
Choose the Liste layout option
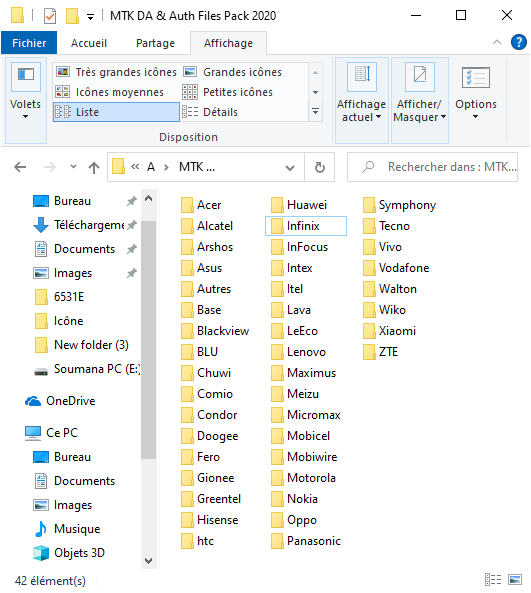point(116,112)
